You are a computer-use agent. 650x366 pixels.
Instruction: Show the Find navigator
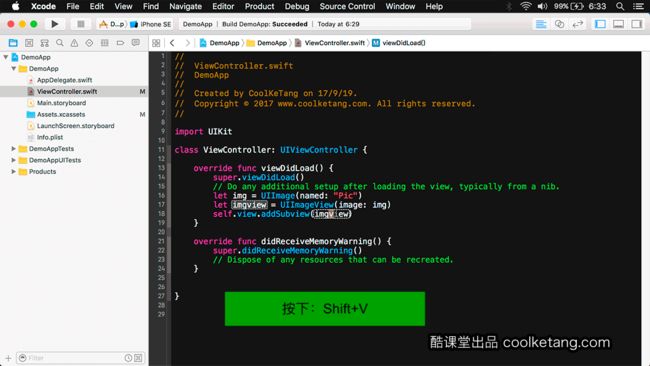(x=60, y=43)
